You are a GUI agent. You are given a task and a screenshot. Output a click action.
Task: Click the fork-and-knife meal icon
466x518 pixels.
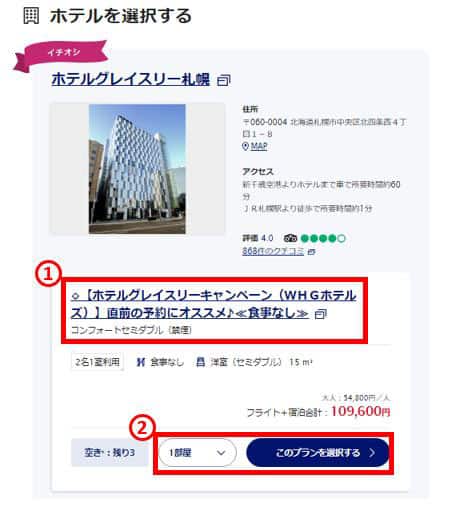(141, 362)
